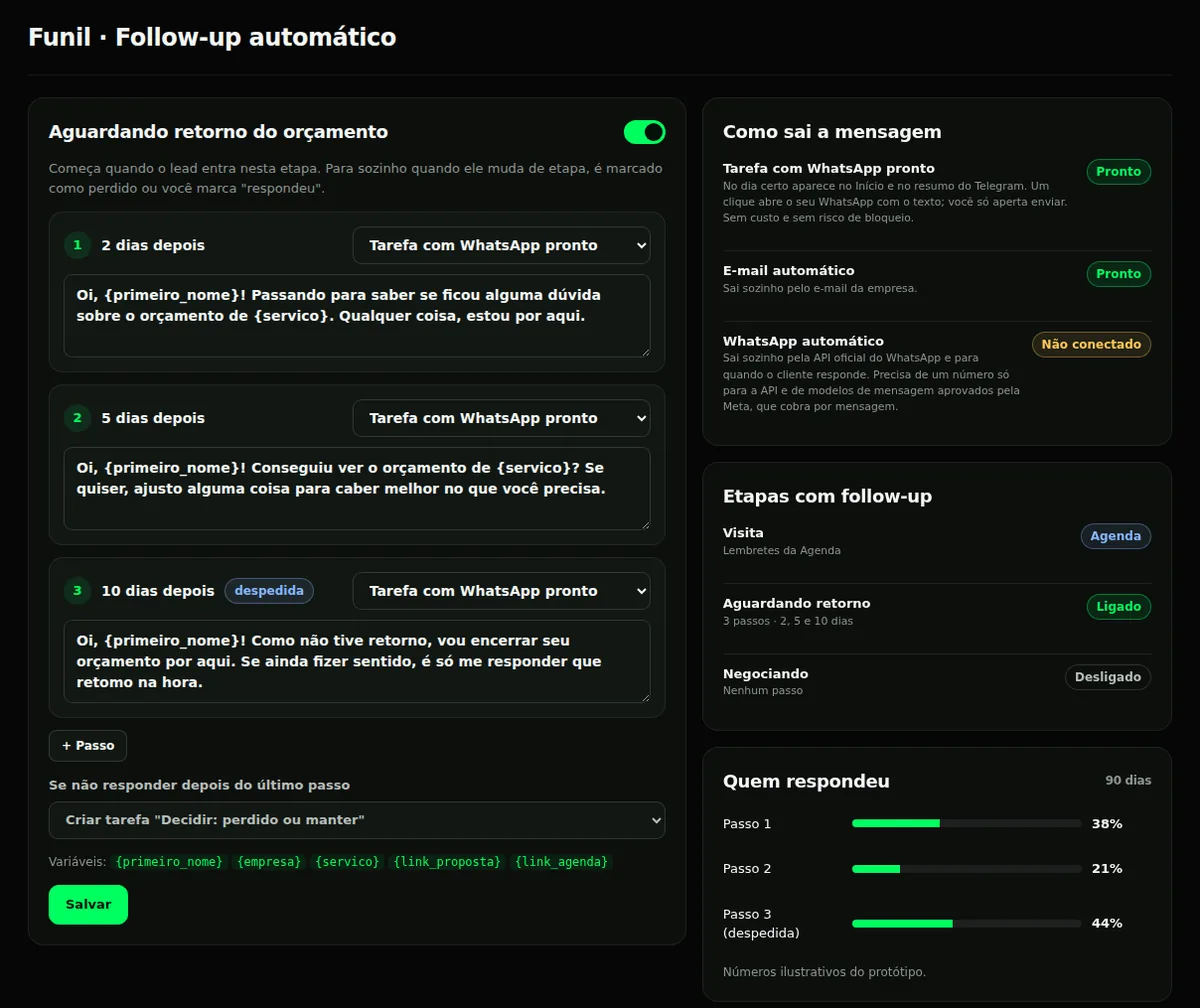The width and height of the screenshot is (1200, 1008).
Task: Click step 1 message text area
Action: click(x=357, y=316)
